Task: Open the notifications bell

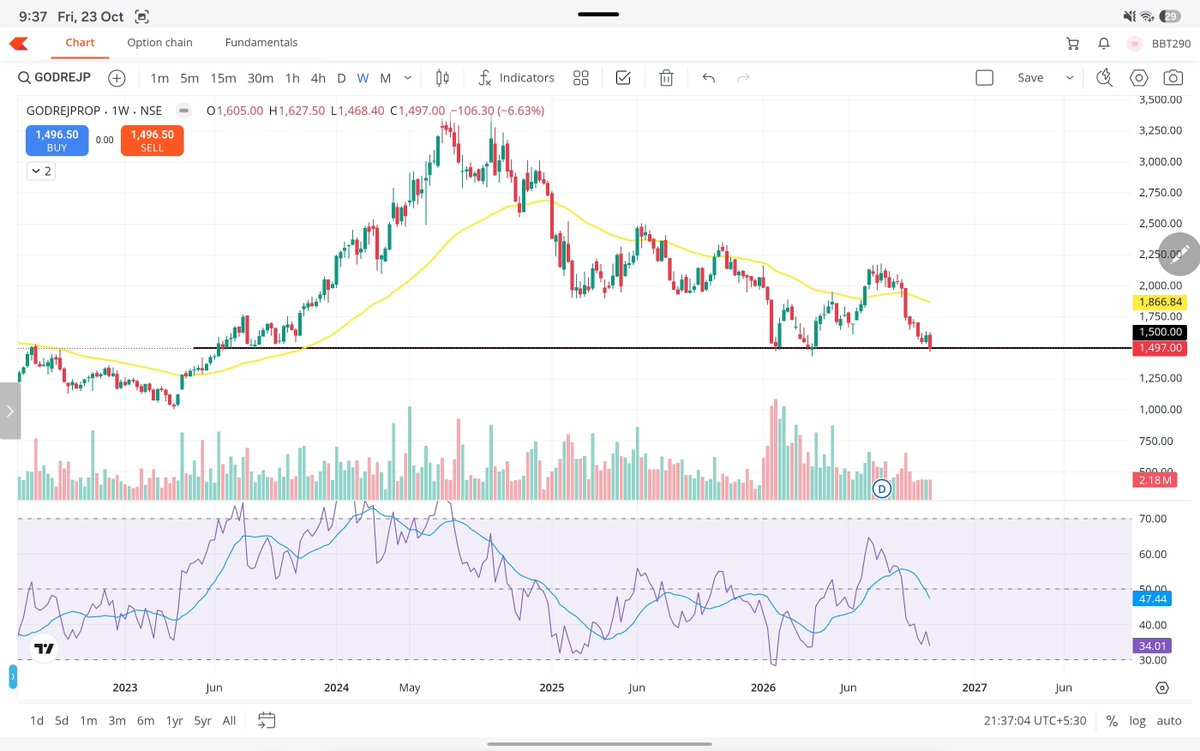Action: (1103, 43)
